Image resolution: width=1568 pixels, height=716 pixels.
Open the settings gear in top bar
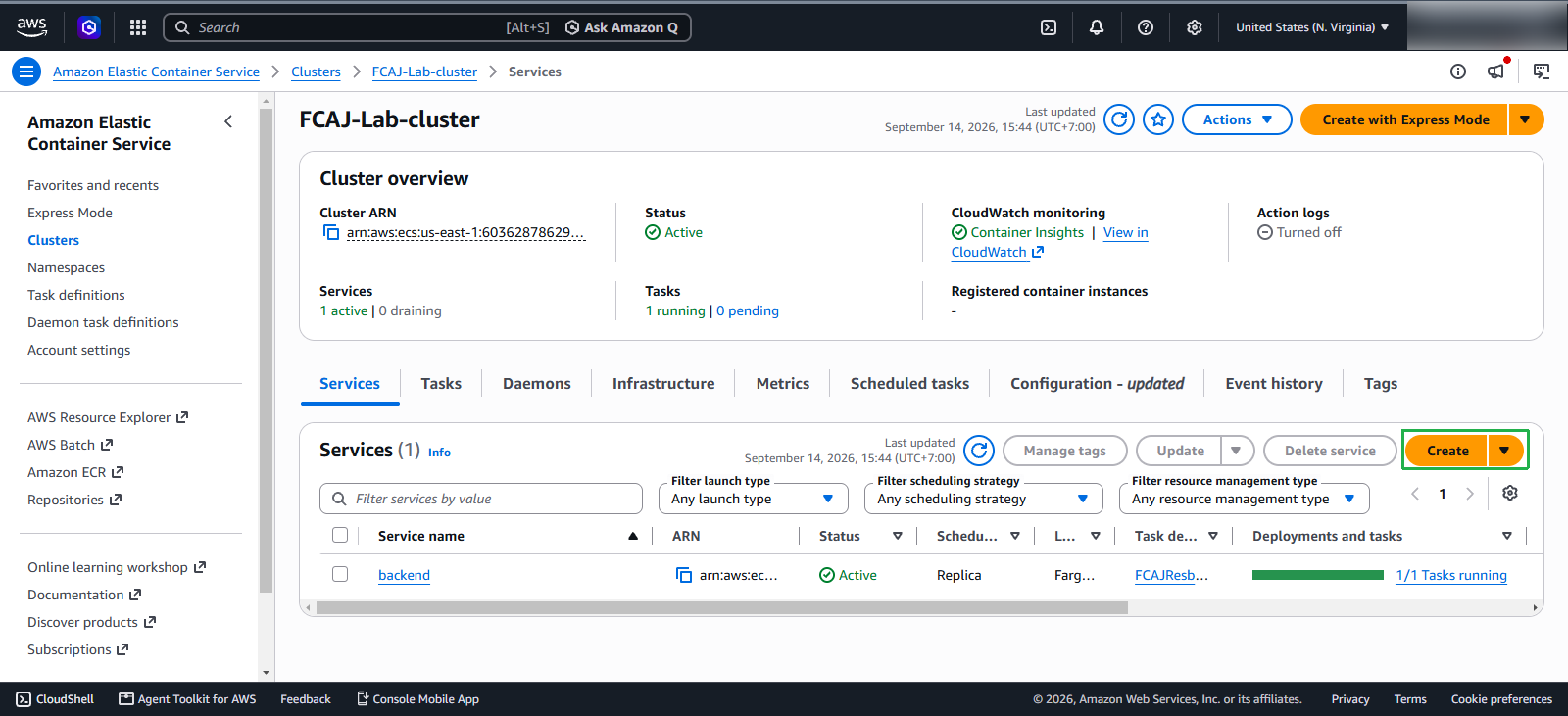point(1195,27)
